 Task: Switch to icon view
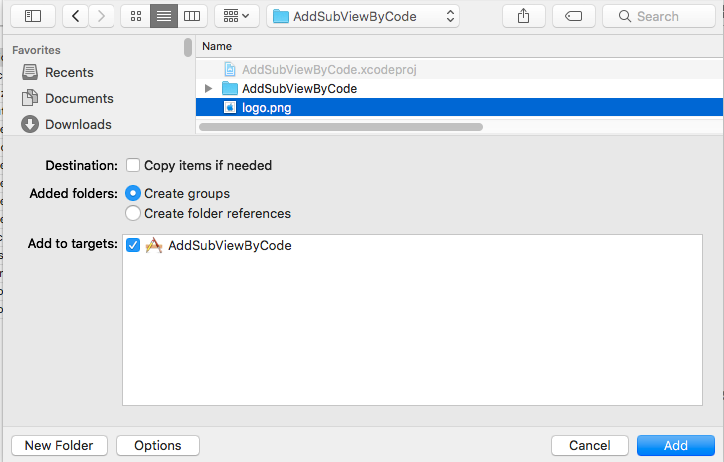tap(136, 17)
